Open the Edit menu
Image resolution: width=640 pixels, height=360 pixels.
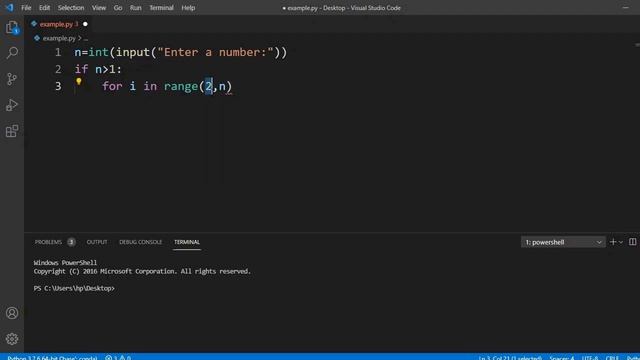[44, 8]
